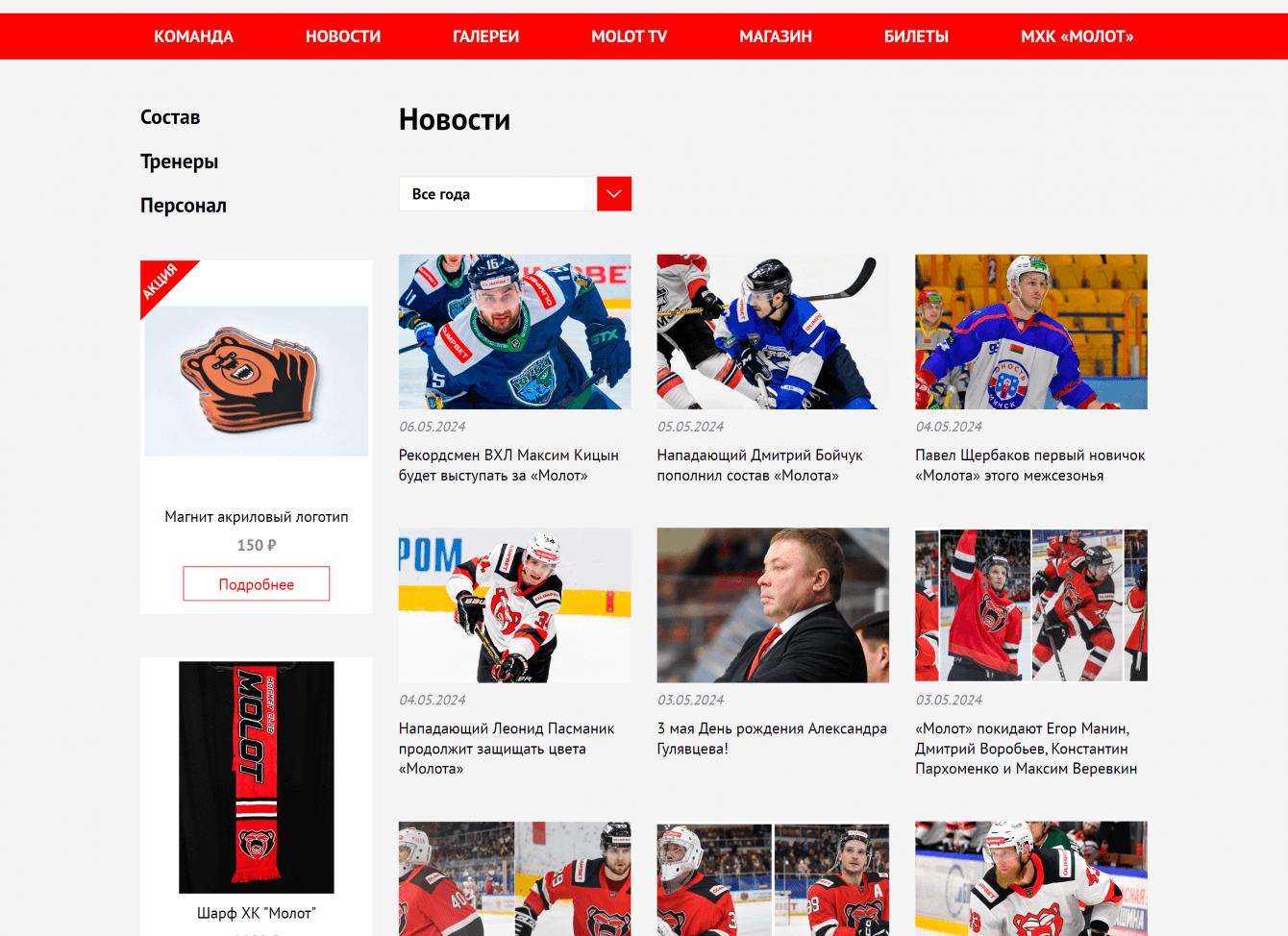Open the Максим Кицын news photo
This screenshot has width=1288, height=936.
pyautogui.click(x=515, y=332)
